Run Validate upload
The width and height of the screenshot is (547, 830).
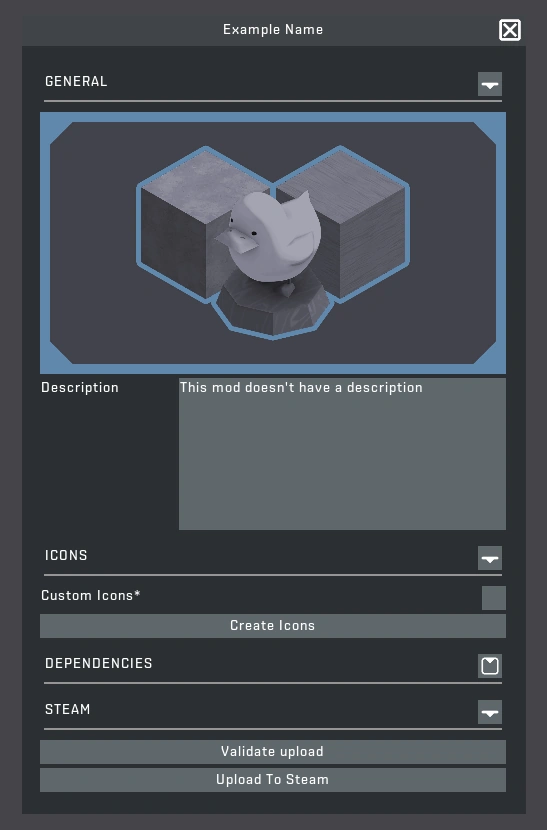273,752
